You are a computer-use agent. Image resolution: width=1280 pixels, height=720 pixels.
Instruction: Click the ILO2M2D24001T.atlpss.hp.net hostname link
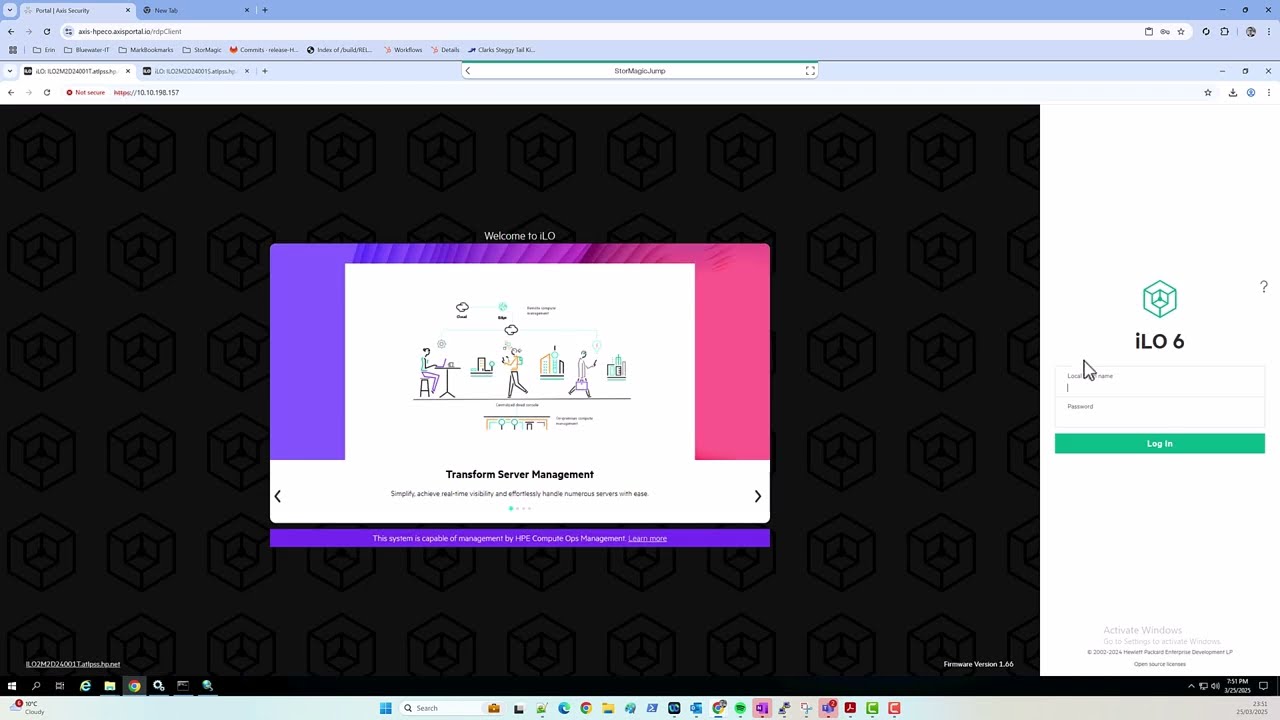pyautogui.click(x=73, y=664)
